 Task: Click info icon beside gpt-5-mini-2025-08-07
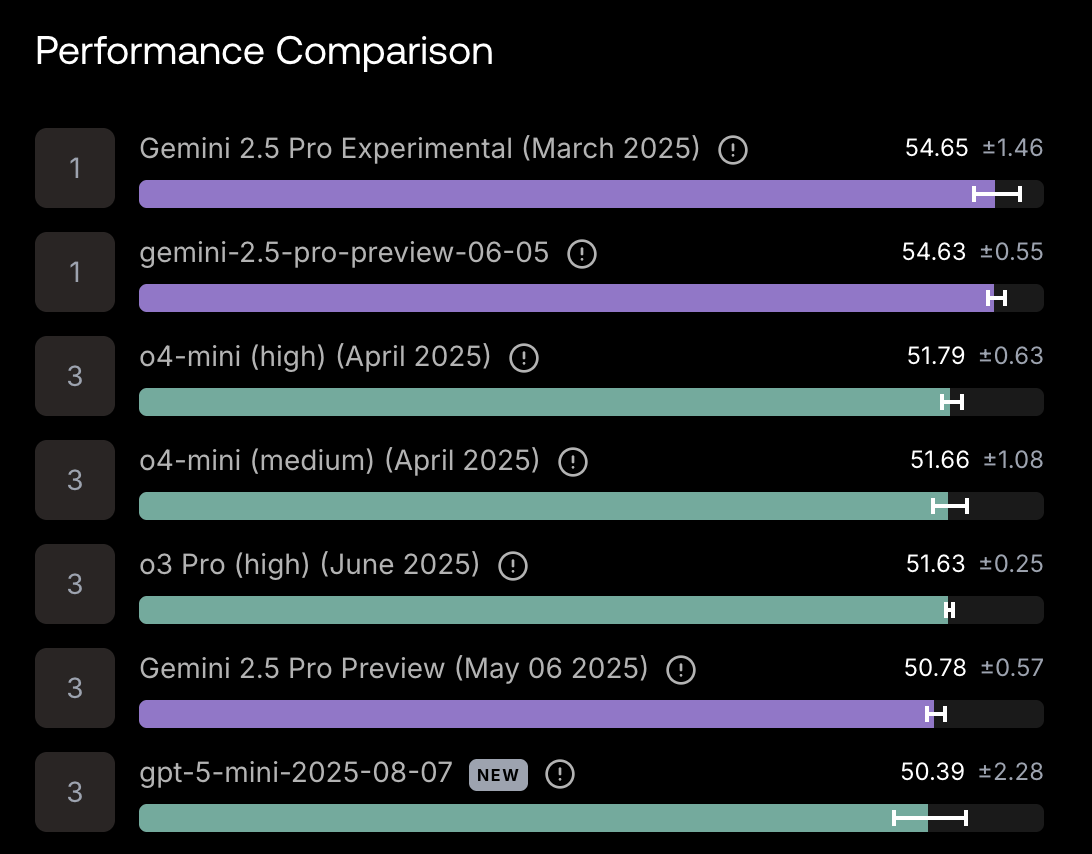(x=559, y=774)
